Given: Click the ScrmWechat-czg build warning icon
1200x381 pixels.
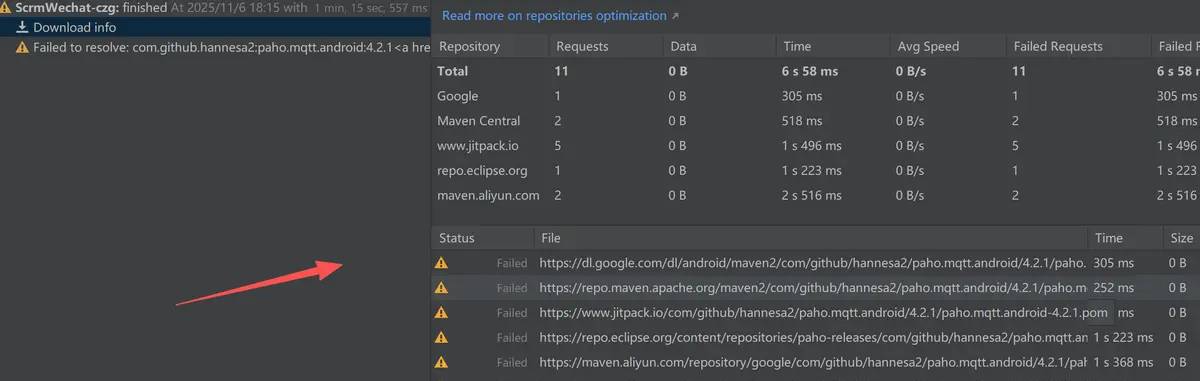Looking at the screenshot, I should coord(7,8).
